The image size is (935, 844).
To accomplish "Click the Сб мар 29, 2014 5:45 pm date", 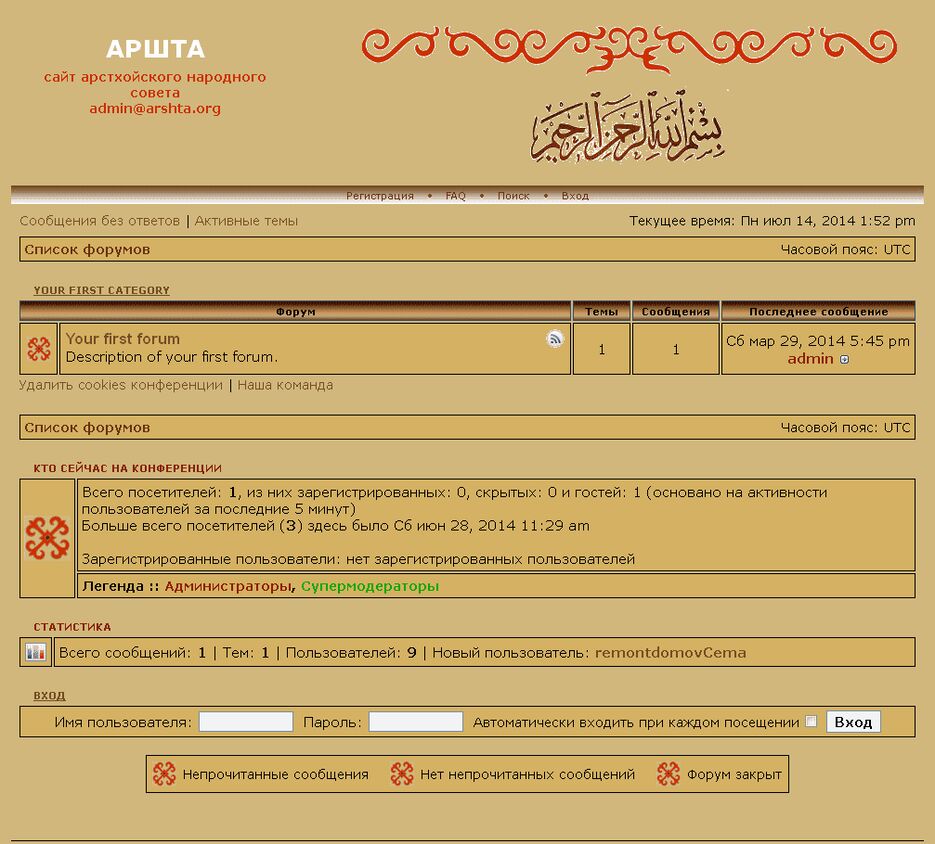I will coord(818,341).
